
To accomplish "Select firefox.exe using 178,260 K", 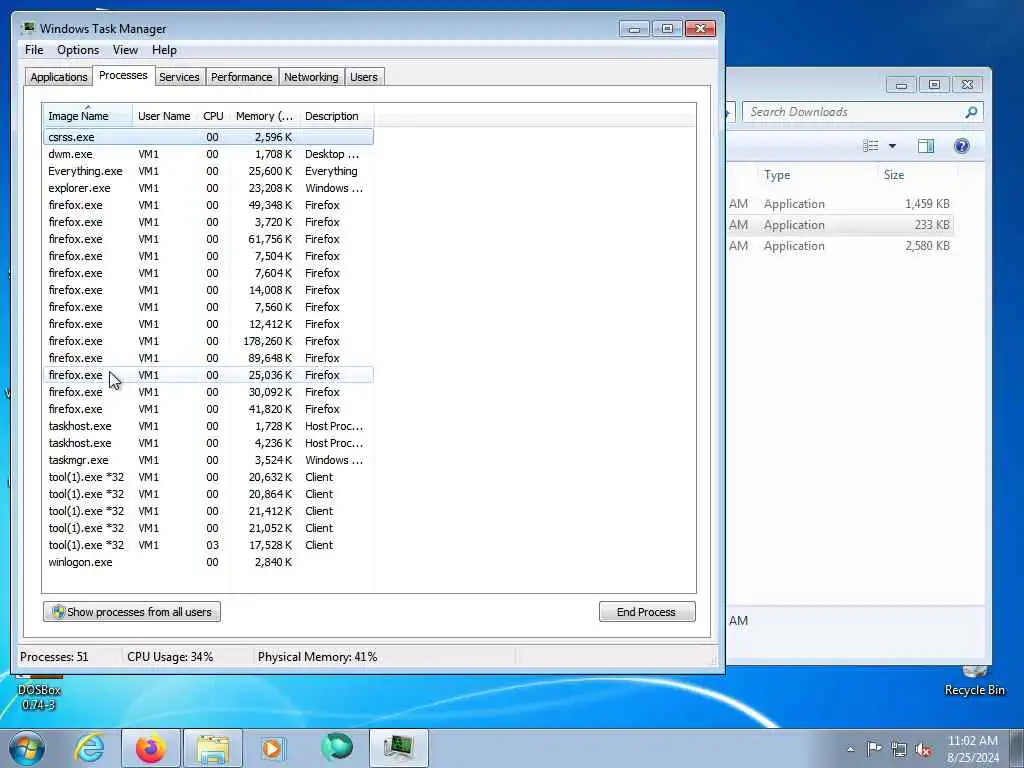I will (x=208, y=341).
